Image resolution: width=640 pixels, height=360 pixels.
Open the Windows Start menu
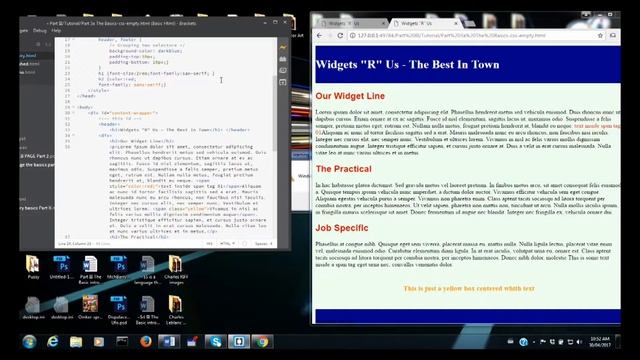click(x=29, y=341)
